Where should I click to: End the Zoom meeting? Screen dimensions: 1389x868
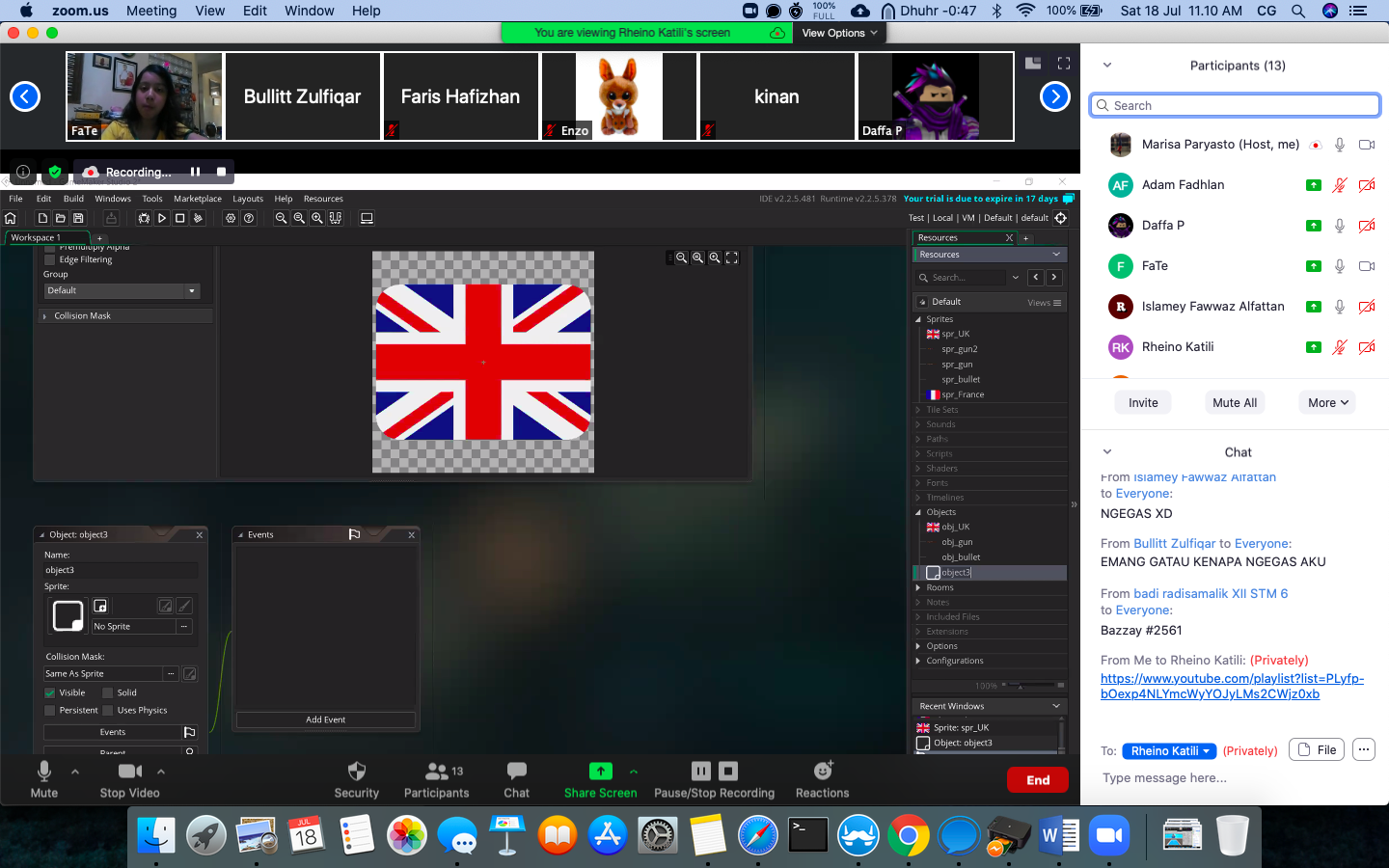pos(1038,780)
